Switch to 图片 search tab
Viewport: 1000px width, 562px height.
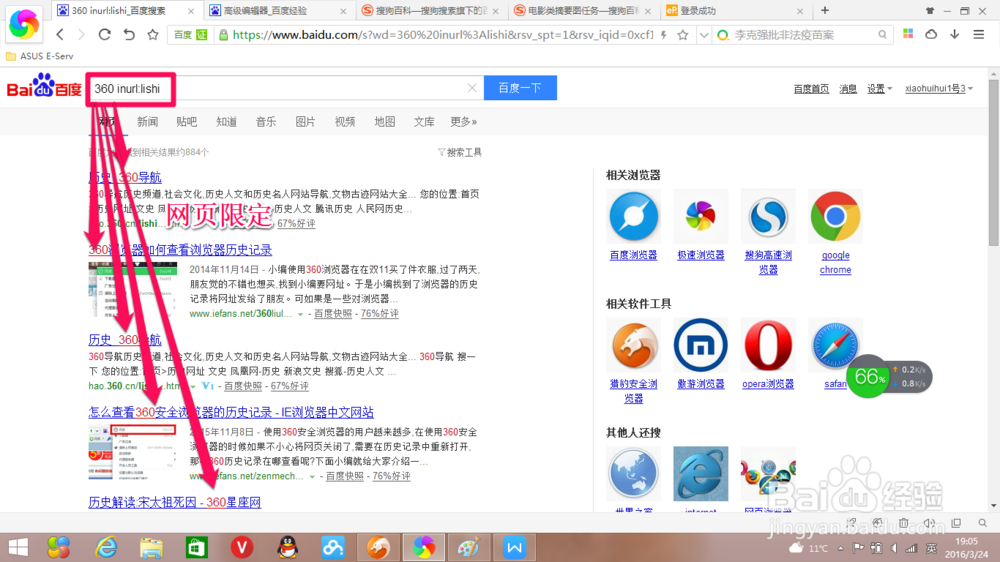pyautogui.click(x=305, y=122)
